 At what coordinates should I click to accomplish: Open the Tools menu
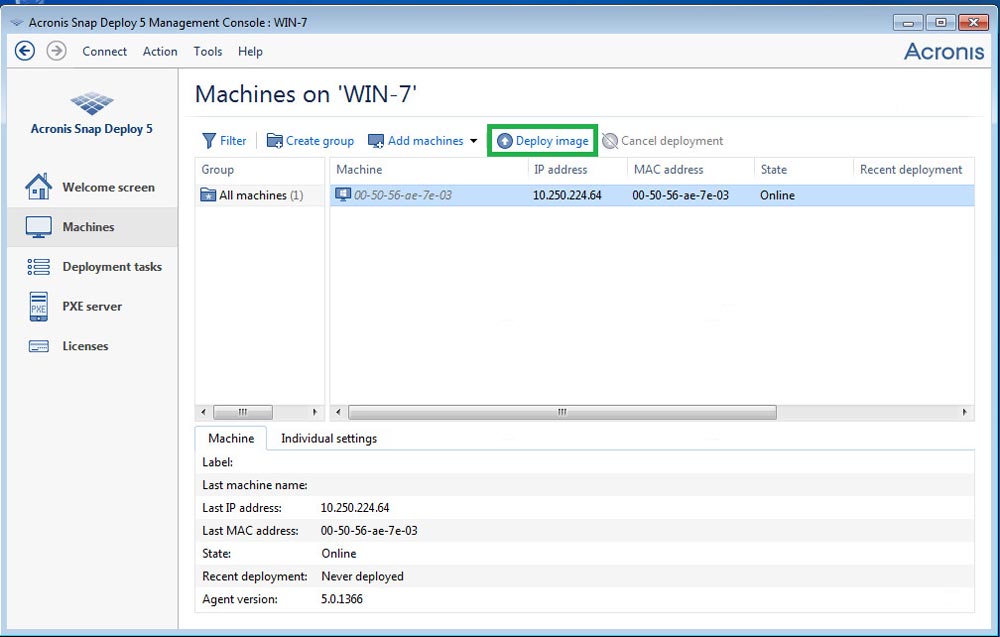[207, 51]
